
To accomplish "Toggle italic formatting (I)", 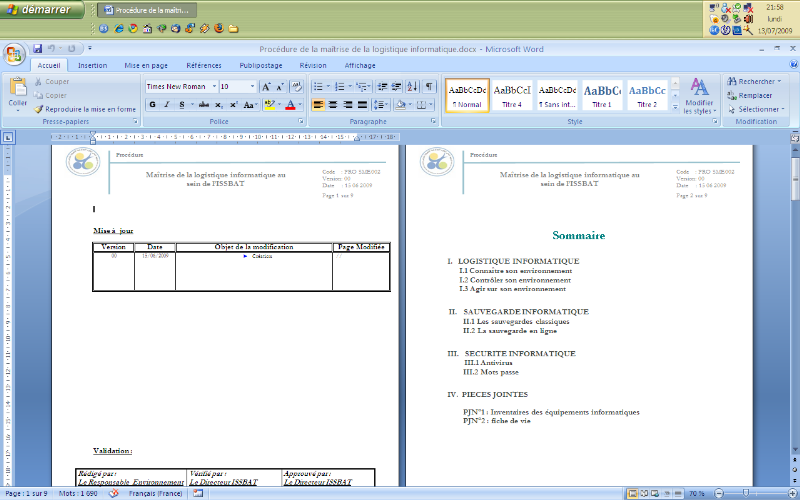I will pos(167,104).
